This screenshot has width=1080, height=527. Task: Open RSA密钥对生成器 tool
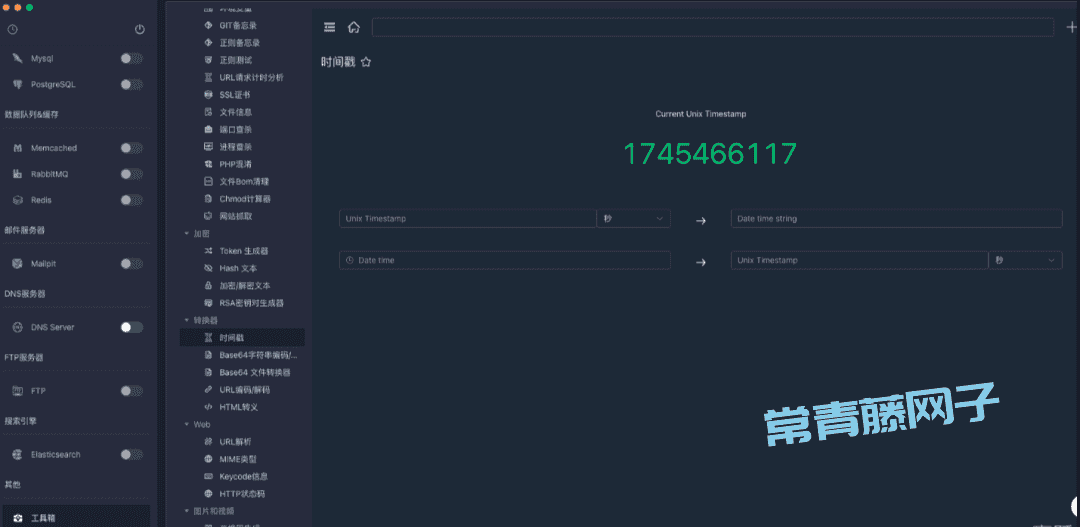[242, 302]
